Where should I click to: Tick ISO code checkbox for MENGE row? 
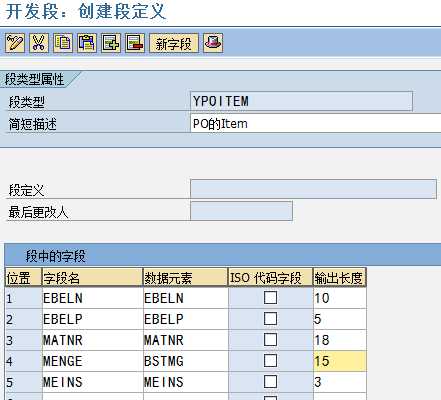tap(270, 361)
